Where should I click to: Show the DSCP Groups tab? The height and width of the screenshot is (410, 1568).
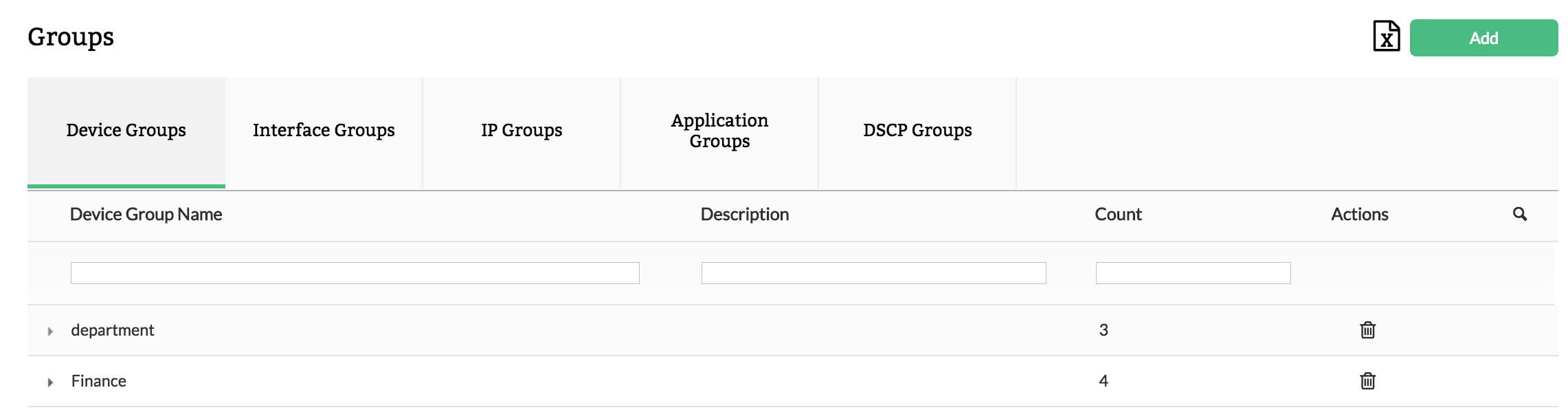pyautogui.click(x=917, y=131)
